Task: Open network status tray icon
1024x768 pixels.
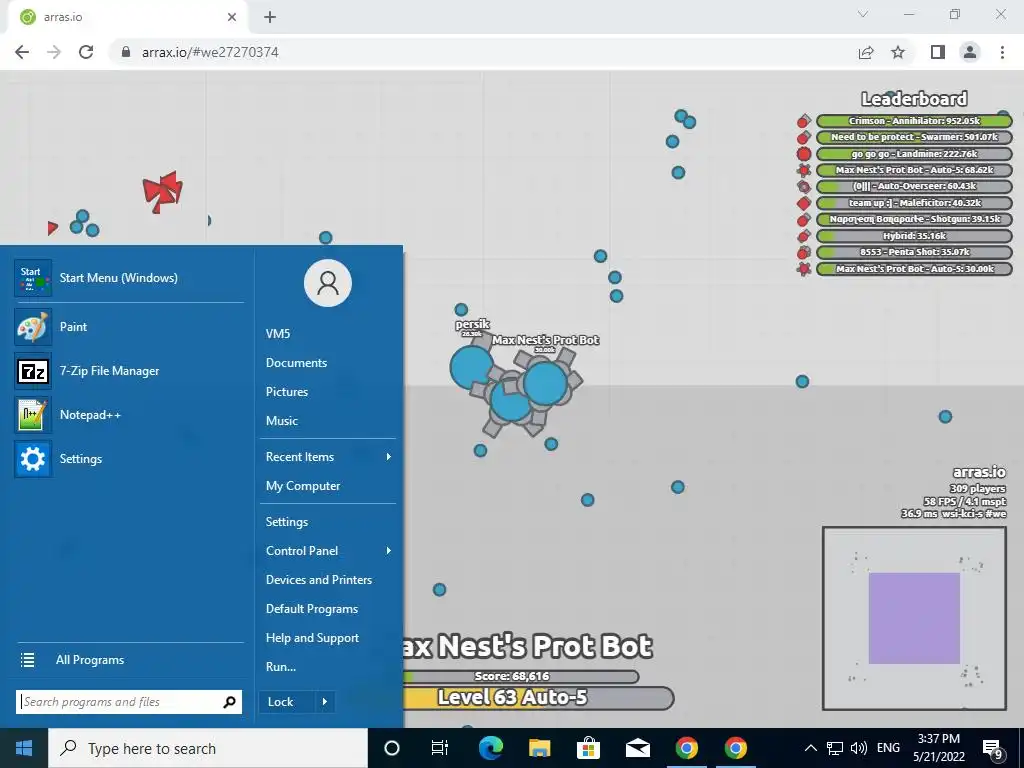Action: point(835,748)
